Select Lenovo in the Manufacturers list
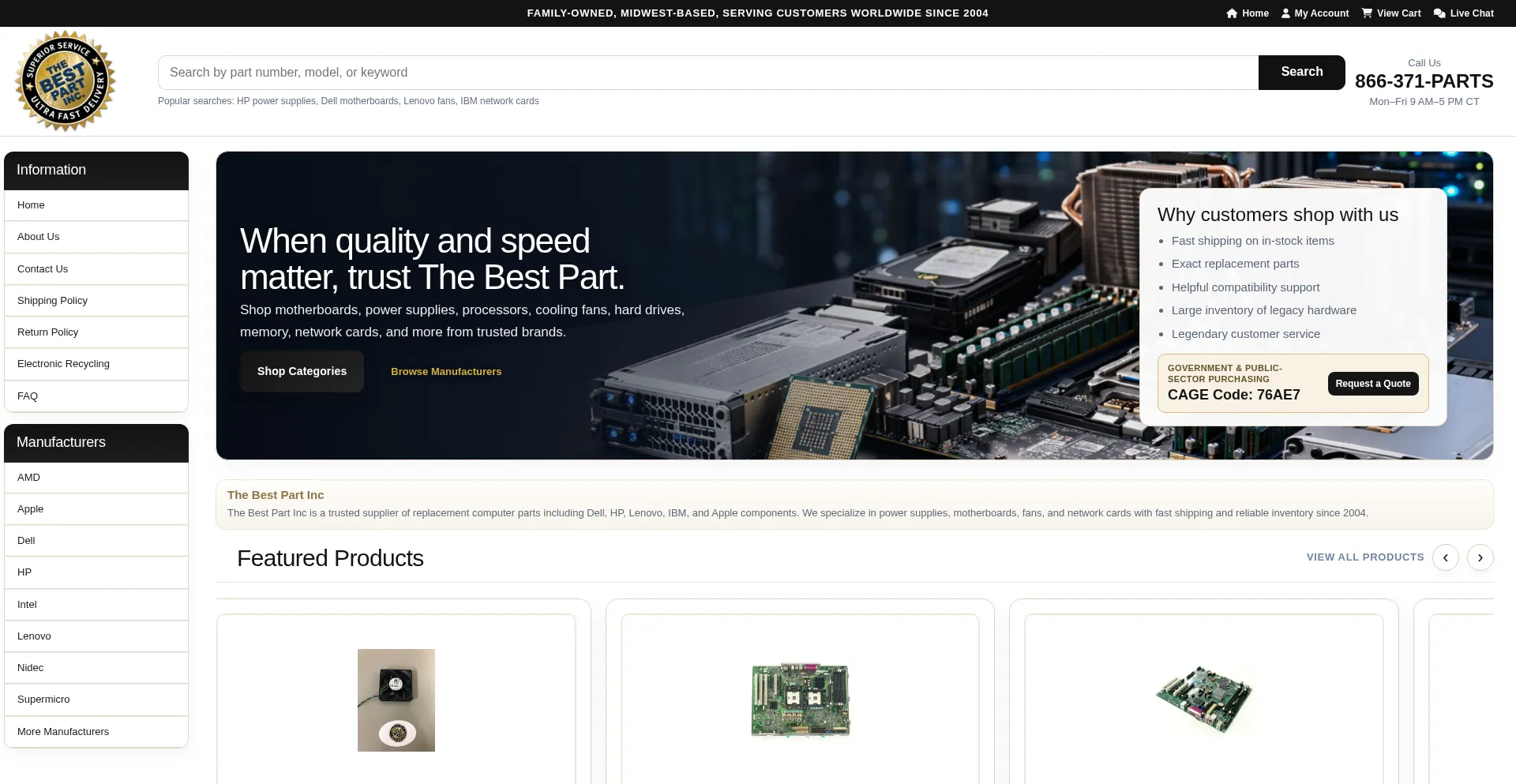1516x784 pixels. [96, 636]
